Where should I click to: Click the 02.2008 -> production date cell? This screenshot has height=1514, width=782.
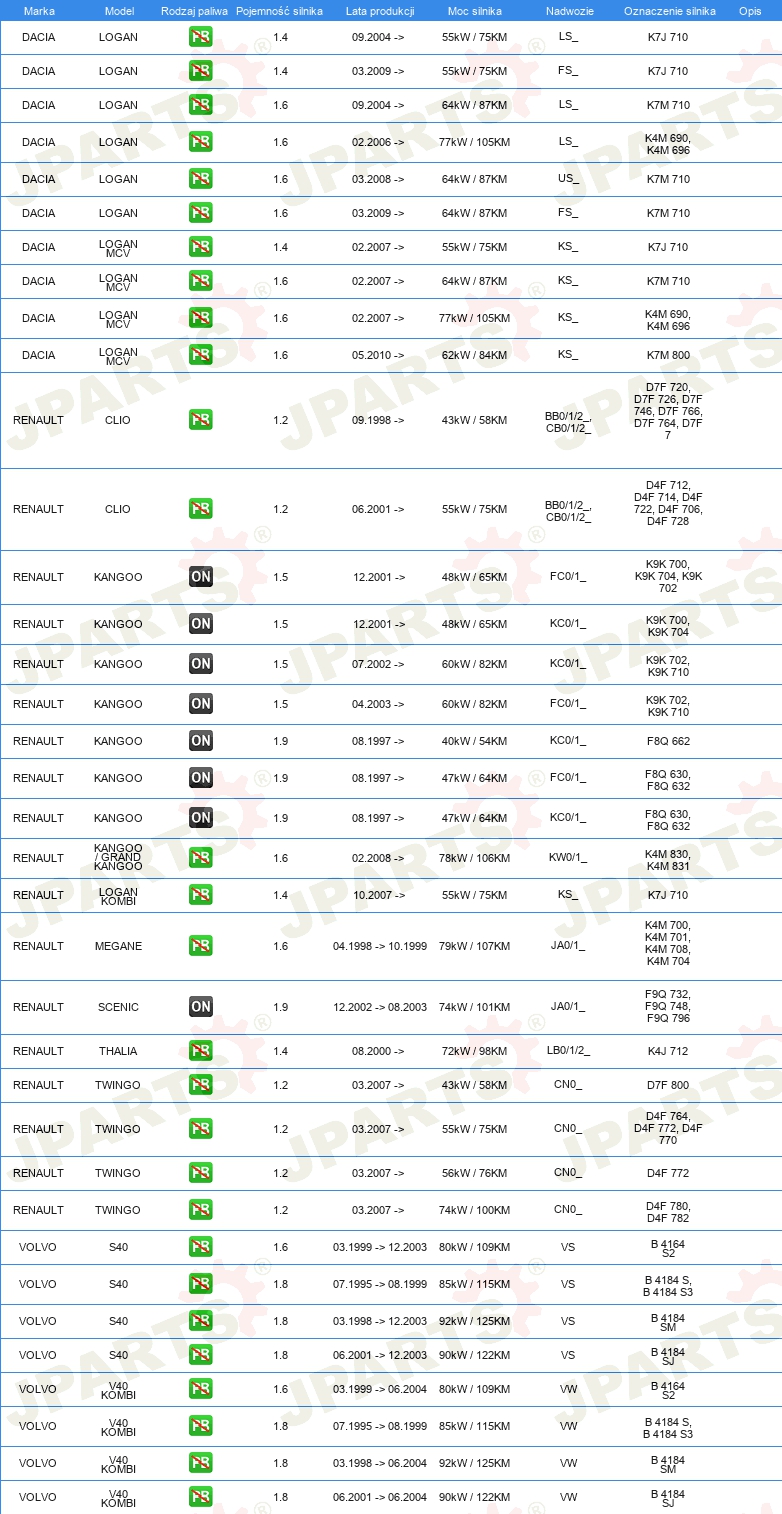tap(378, 858)
